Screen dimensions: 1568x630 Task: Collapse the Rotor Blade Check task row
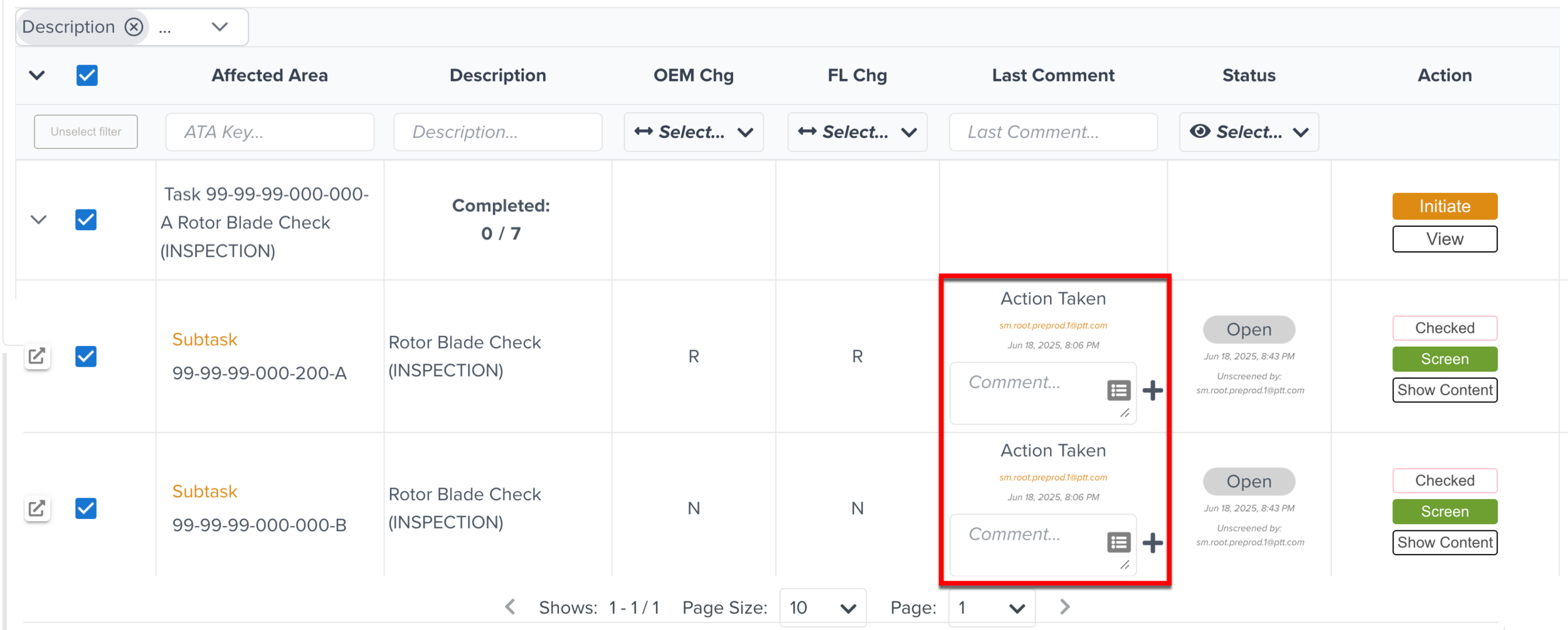click(39, 220)
